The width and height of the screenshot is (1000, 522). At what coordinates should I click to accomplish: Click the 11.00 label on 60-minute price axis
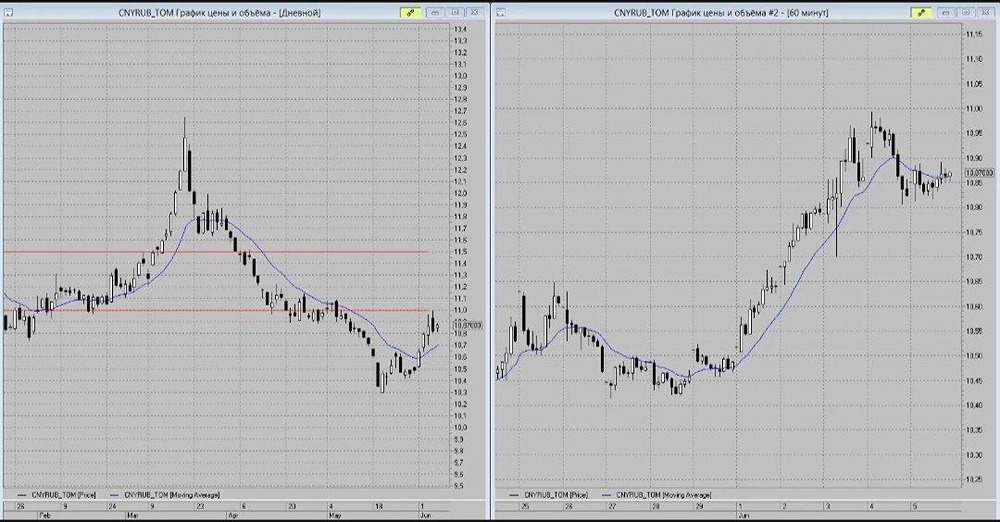click(973, 108)
